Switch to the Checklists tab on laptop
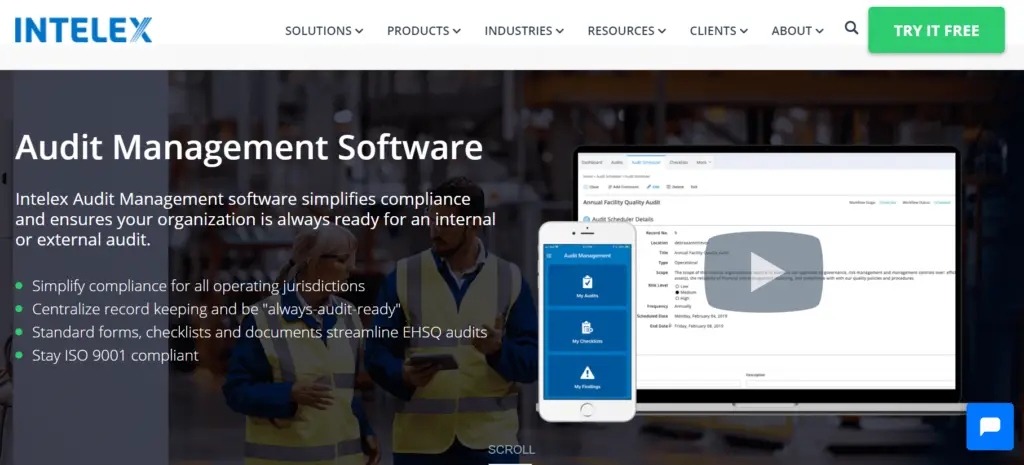 (x=679, y=162)
